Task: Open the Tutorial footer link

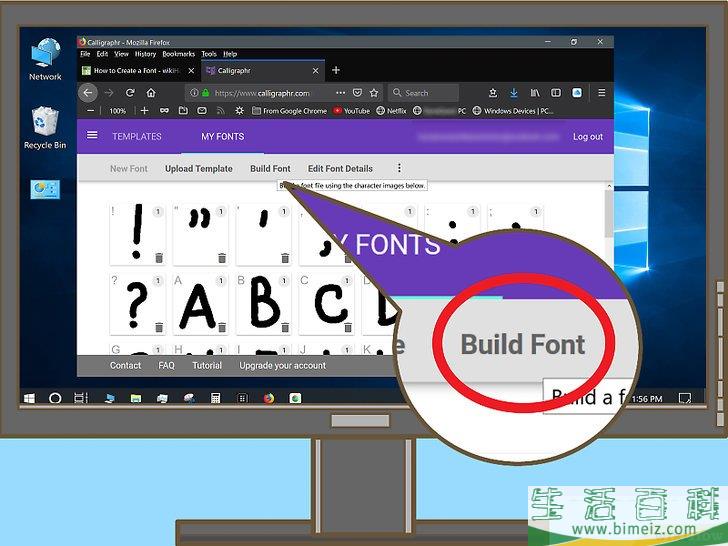Action: click(x=207, y=365)
